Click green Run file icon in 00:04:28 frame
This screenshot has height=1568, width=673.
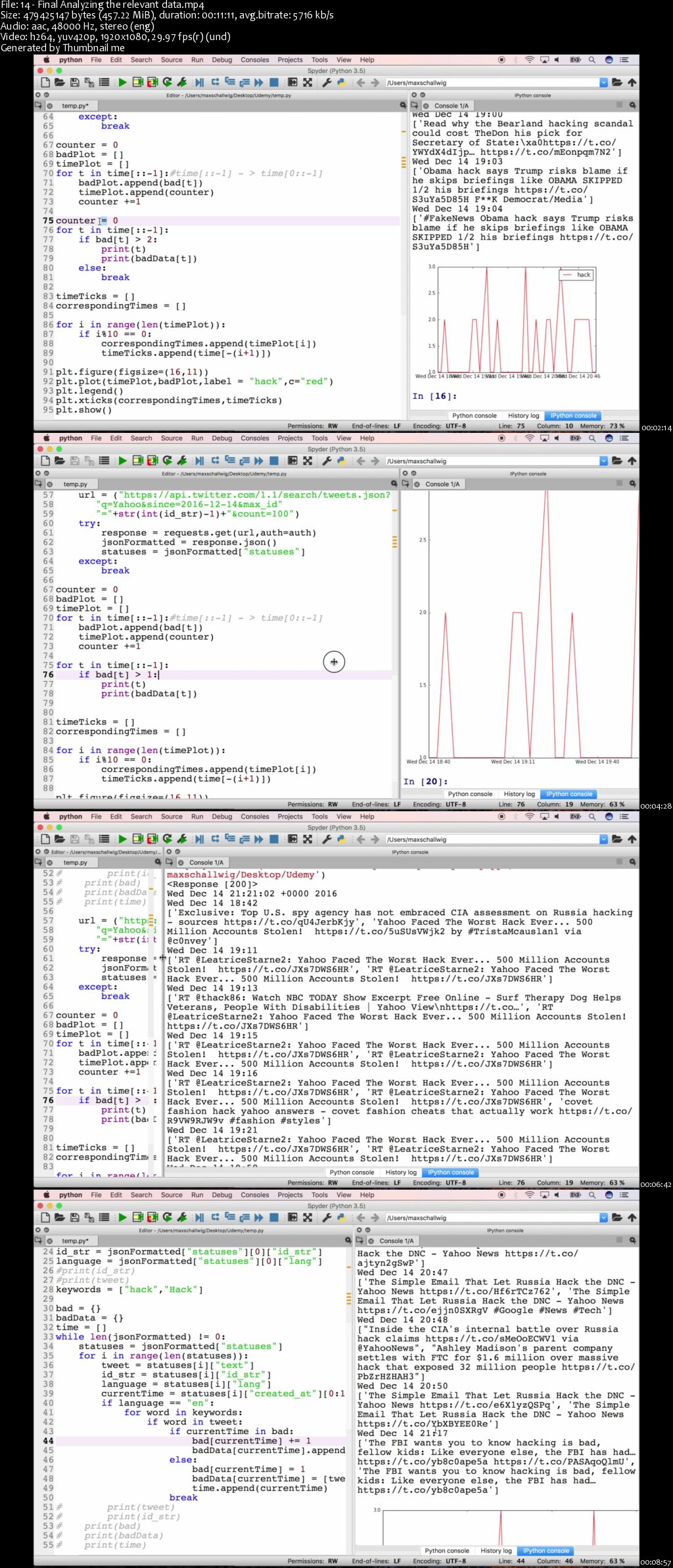point(122,461)
